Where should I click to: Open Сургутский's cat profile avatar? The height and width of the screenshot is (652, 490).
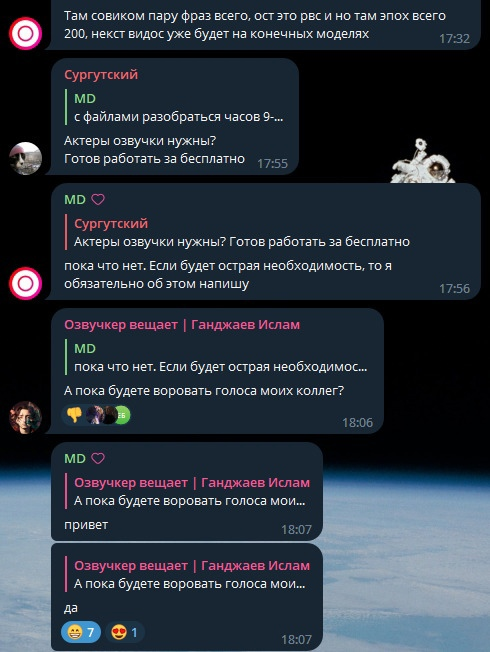25,158
